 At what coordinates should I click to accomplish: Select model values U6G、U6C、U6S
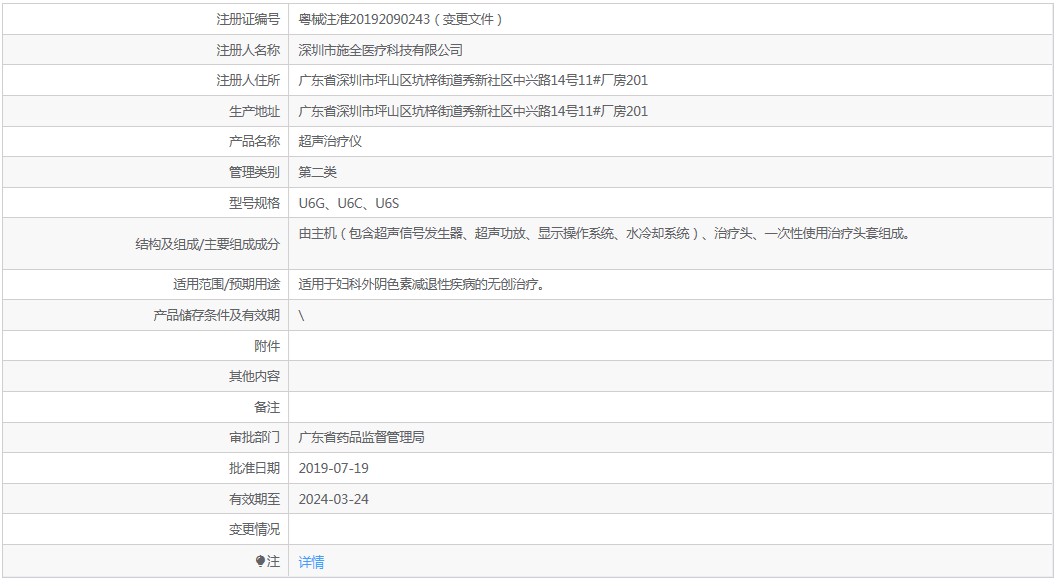click(x=349, y=203)
